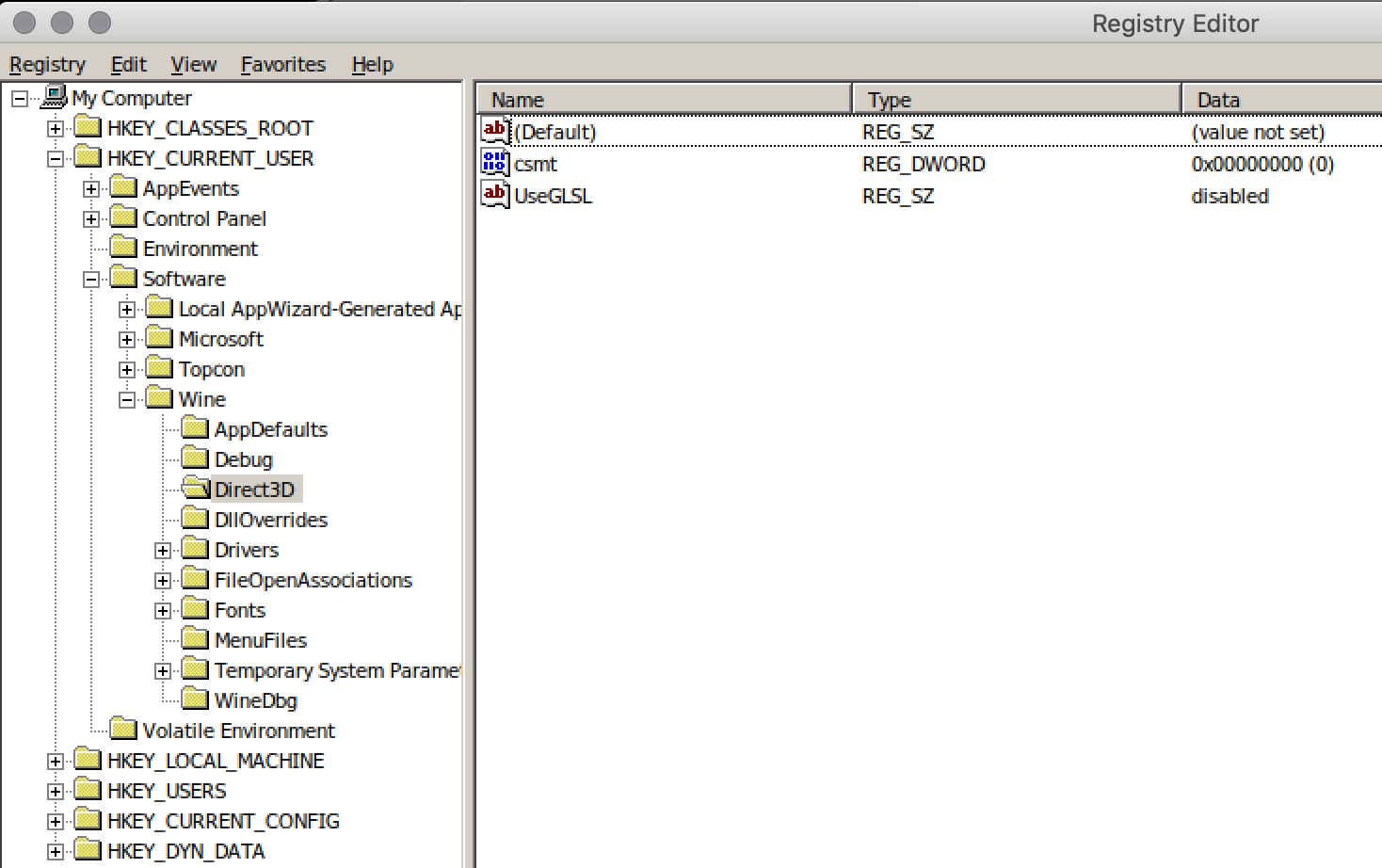Screen dimensions: 1382x868
Task: Click the csmt DWORD value icon
Action: [494, 163]
